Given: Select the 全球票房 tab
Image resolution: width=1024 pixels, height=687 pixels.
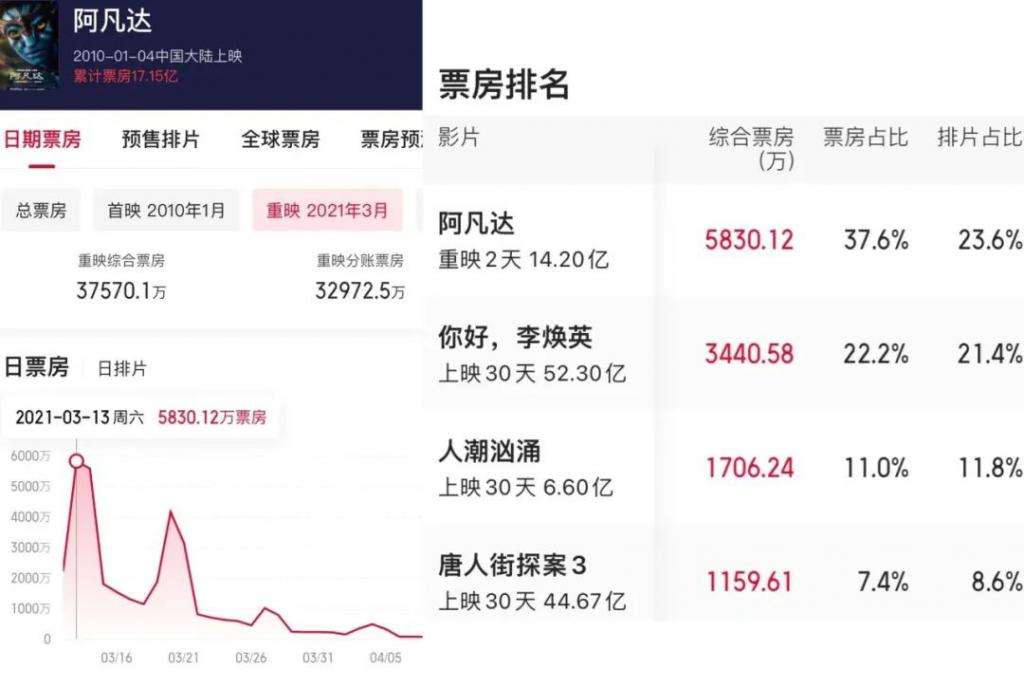Looking at the screenshot, I should tap(280, 139).
